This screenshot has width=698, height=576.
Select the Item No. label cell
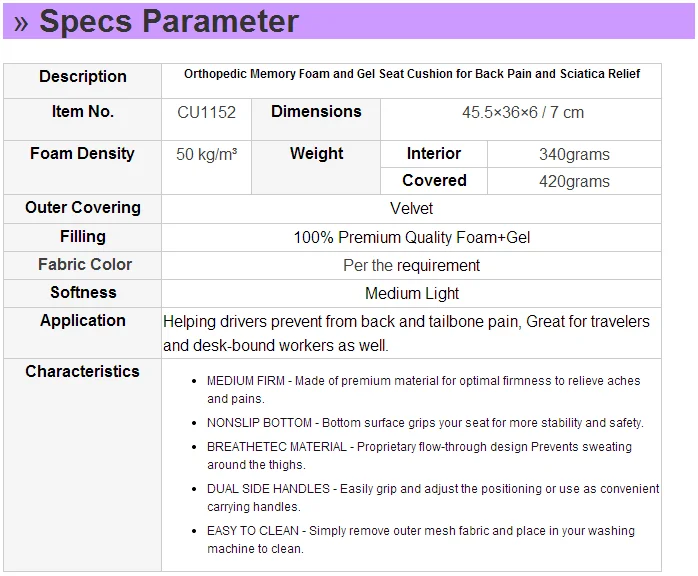pos(83,112)
